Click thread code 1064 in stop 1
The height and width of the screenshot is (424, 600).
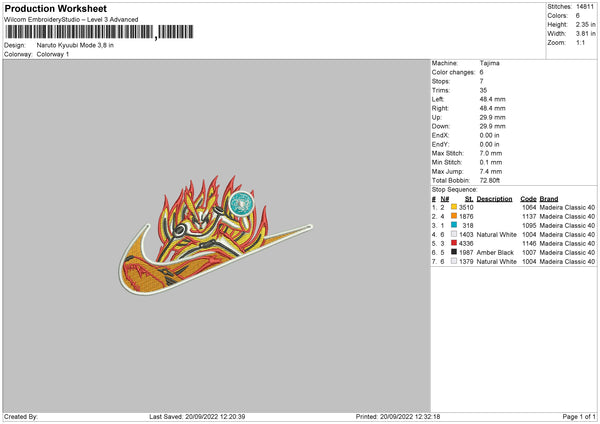tap(529, 207)
